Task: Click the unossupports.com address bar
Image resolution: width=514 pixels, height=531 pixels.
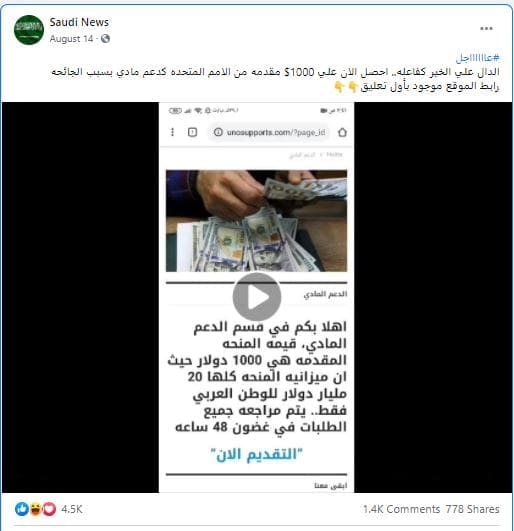Action: point(270,132)
